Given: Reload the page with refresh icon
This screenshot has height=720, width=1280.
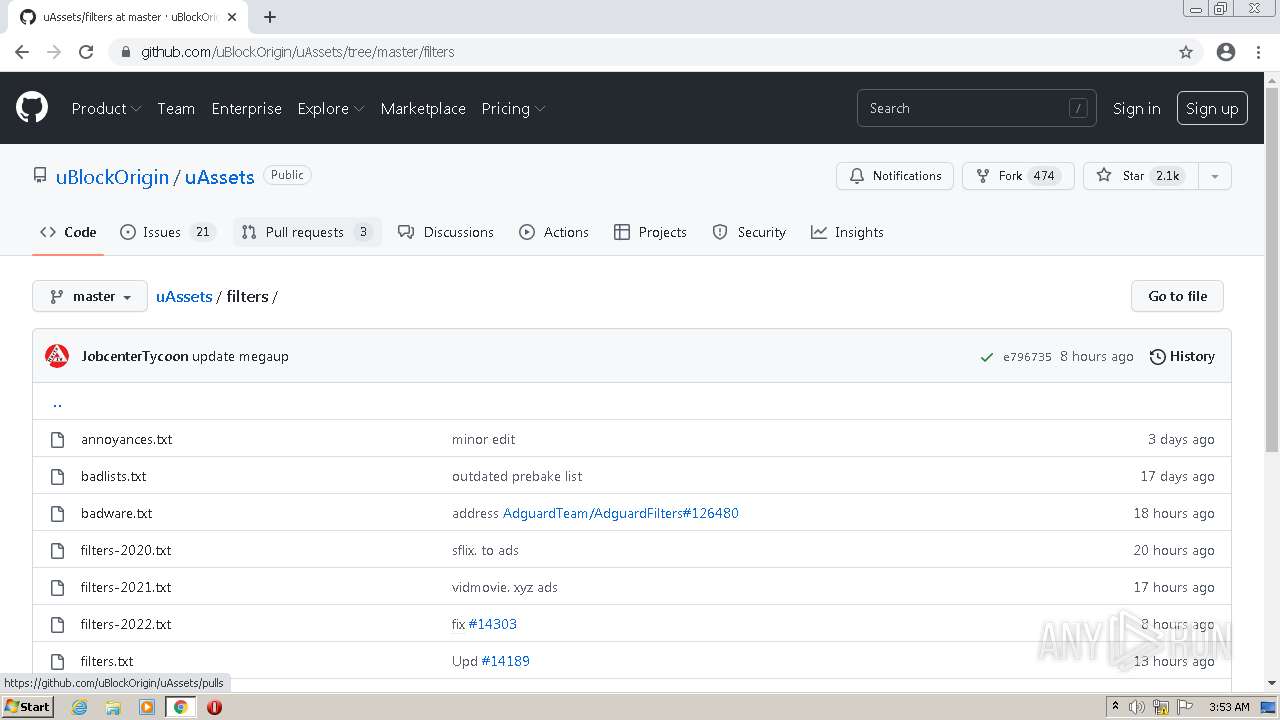Looking at the screenshot, I should [x=86, y=52].
